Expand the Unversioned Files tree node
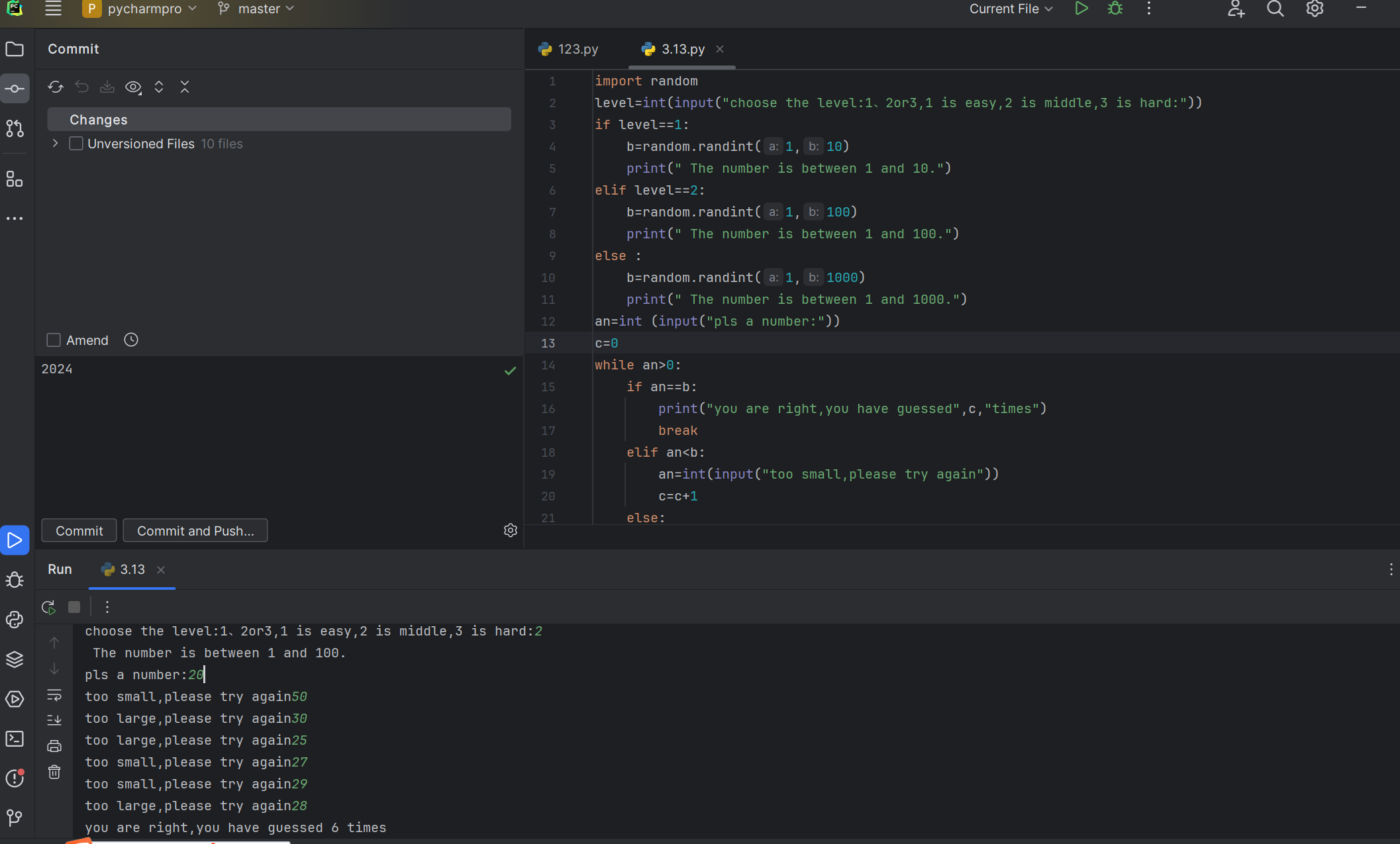 [56, 144]
